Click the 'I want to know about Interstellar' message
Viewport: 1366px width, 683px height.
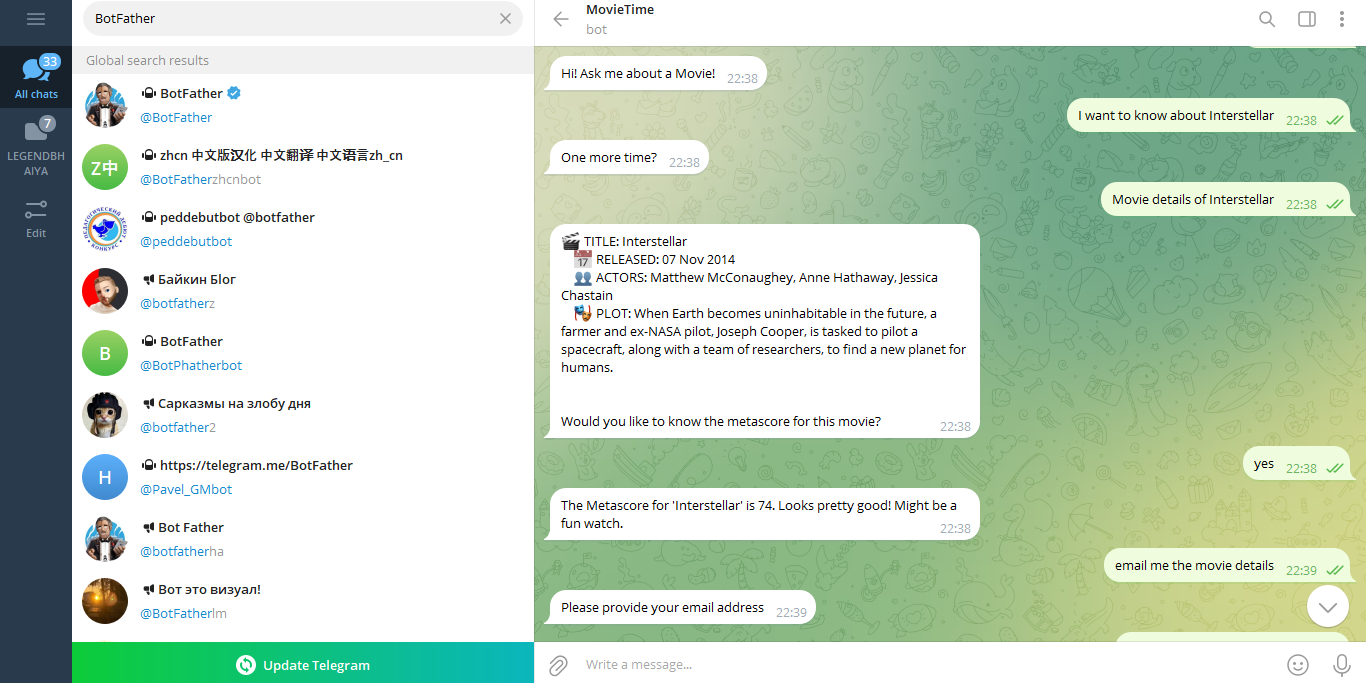click(1209, 116)
